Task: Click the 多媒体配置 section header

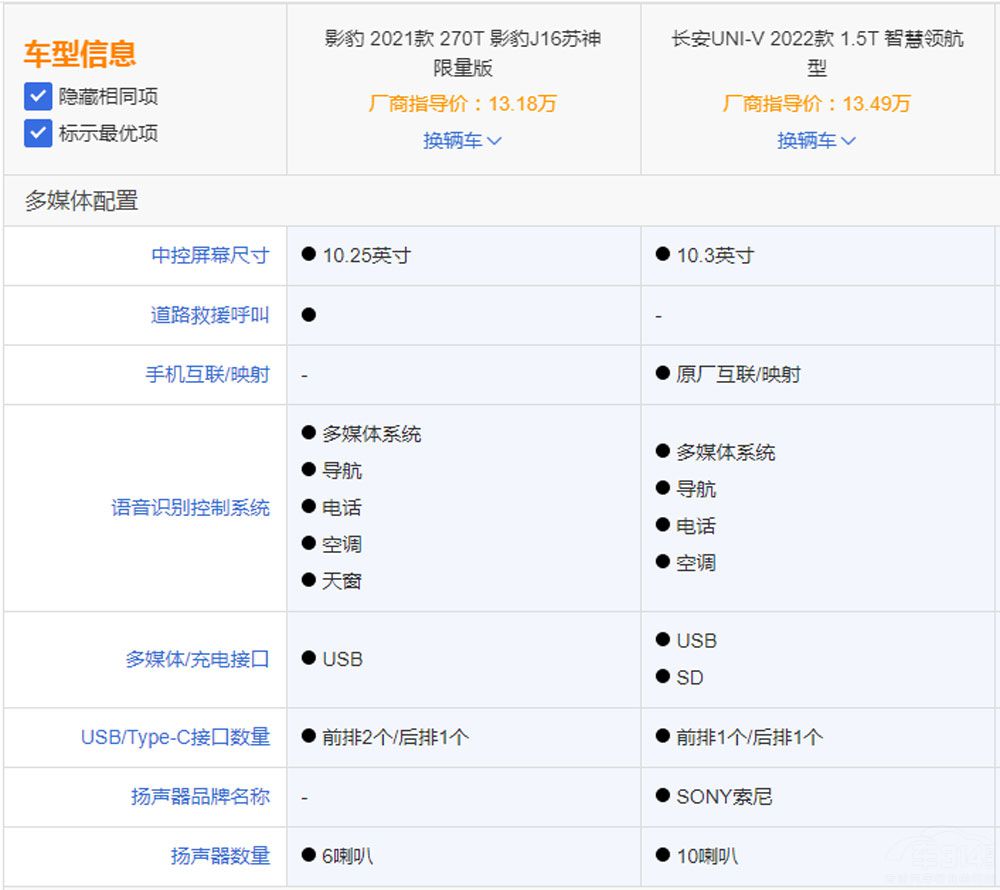Action: click(x=81, y=201)
